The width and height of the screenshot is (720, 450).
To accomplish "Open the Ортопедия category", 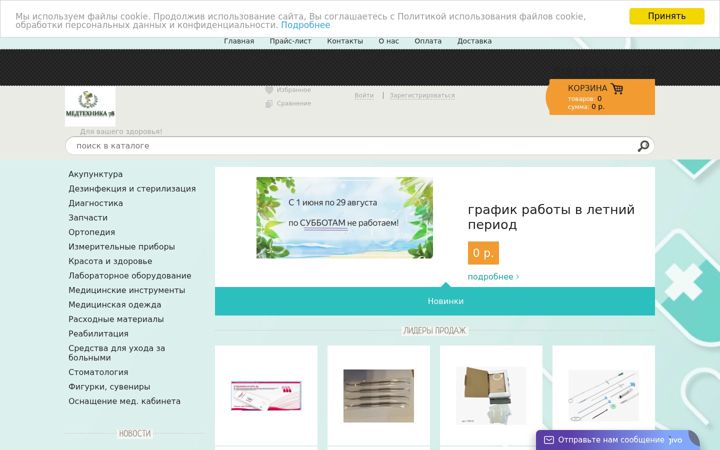I will (92, 232).
